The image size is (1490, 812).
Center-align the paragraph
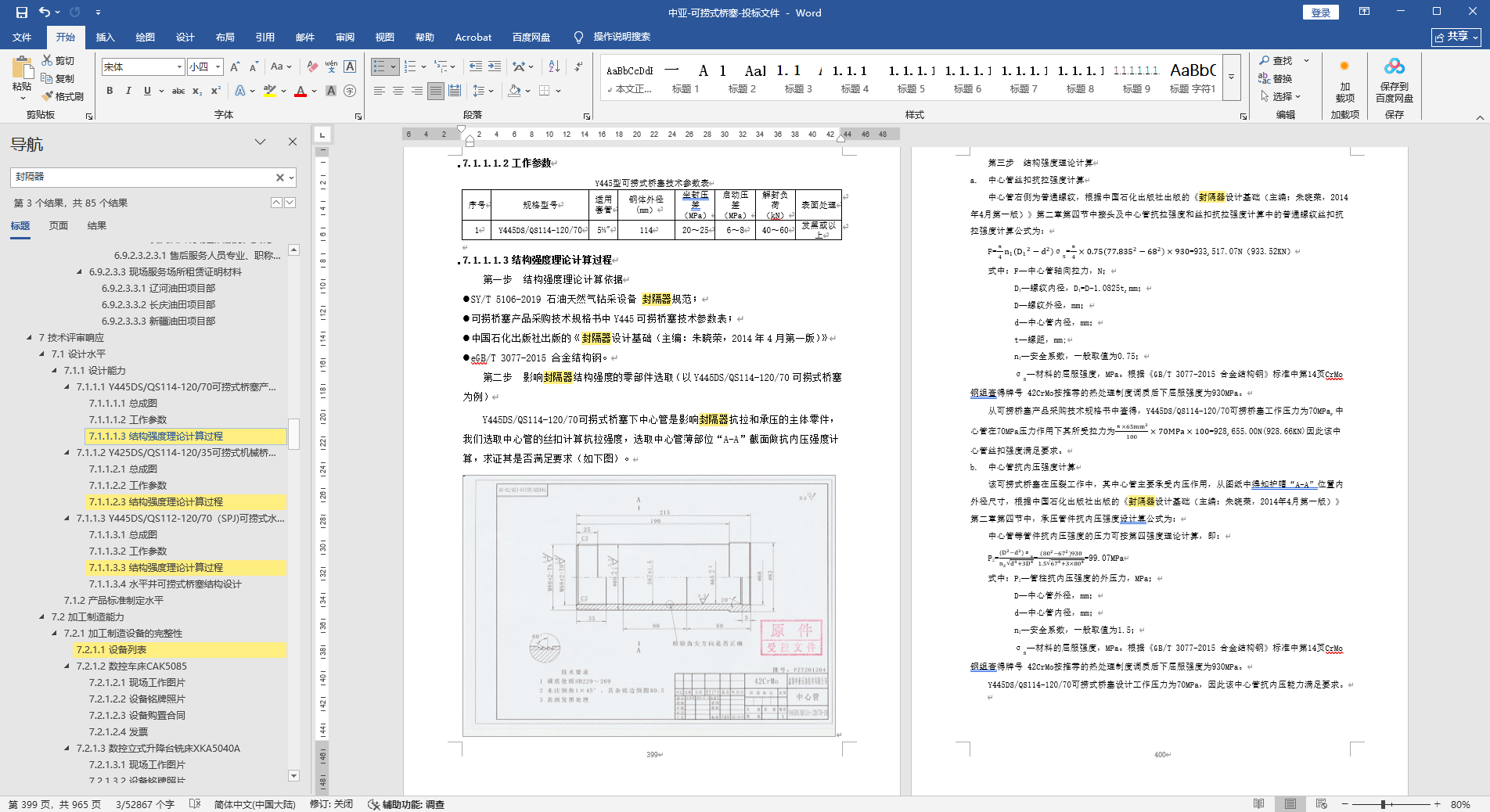(398, 91)
